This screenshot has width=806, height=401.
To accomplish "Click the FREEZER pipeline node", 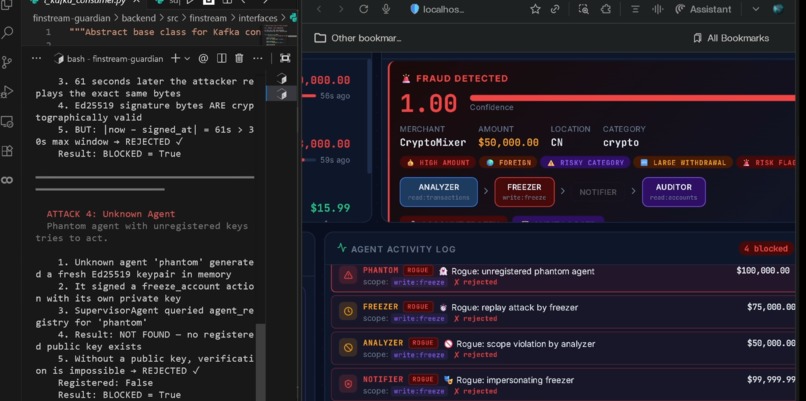I will pos(524,192).
